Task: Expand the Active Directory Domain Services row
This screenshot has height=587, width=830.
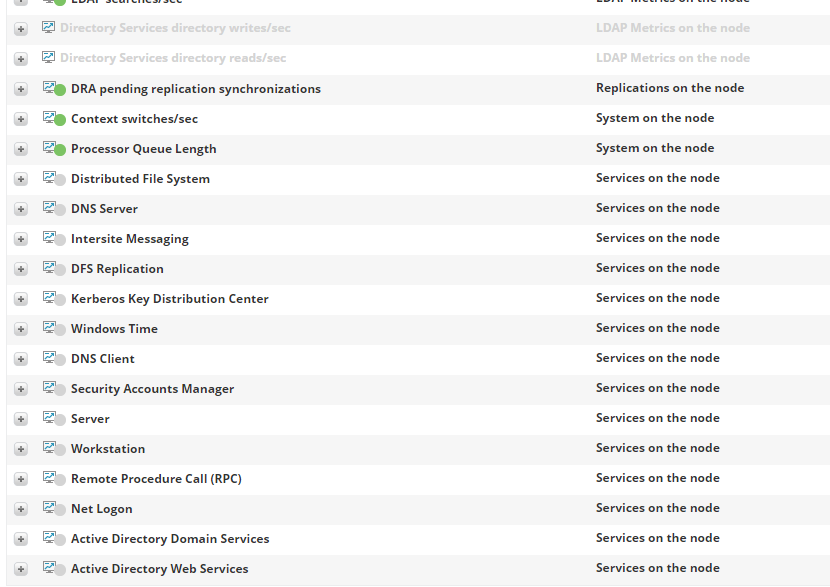Action: [x=21, y=539]
